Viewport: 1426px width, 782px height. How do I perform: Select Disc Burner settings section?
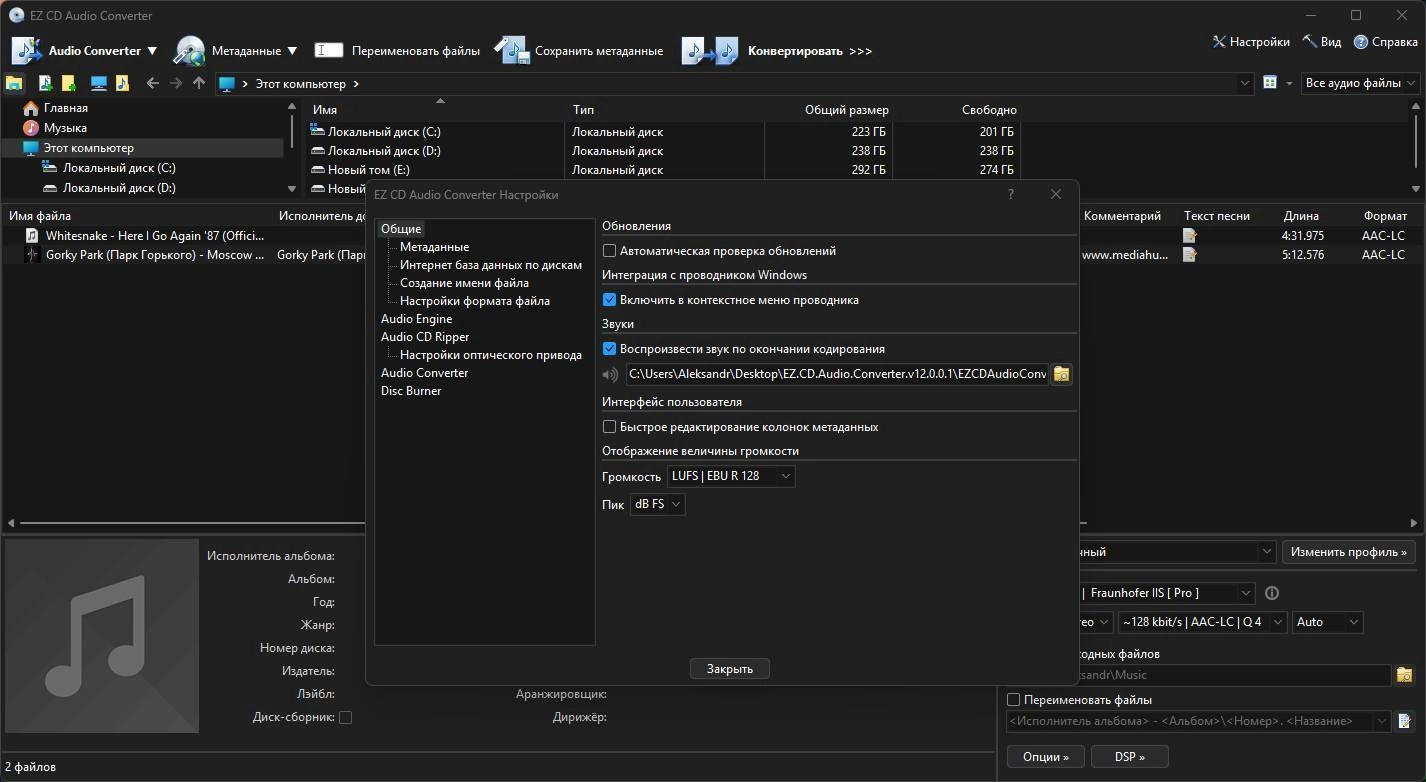coord(411,391)
